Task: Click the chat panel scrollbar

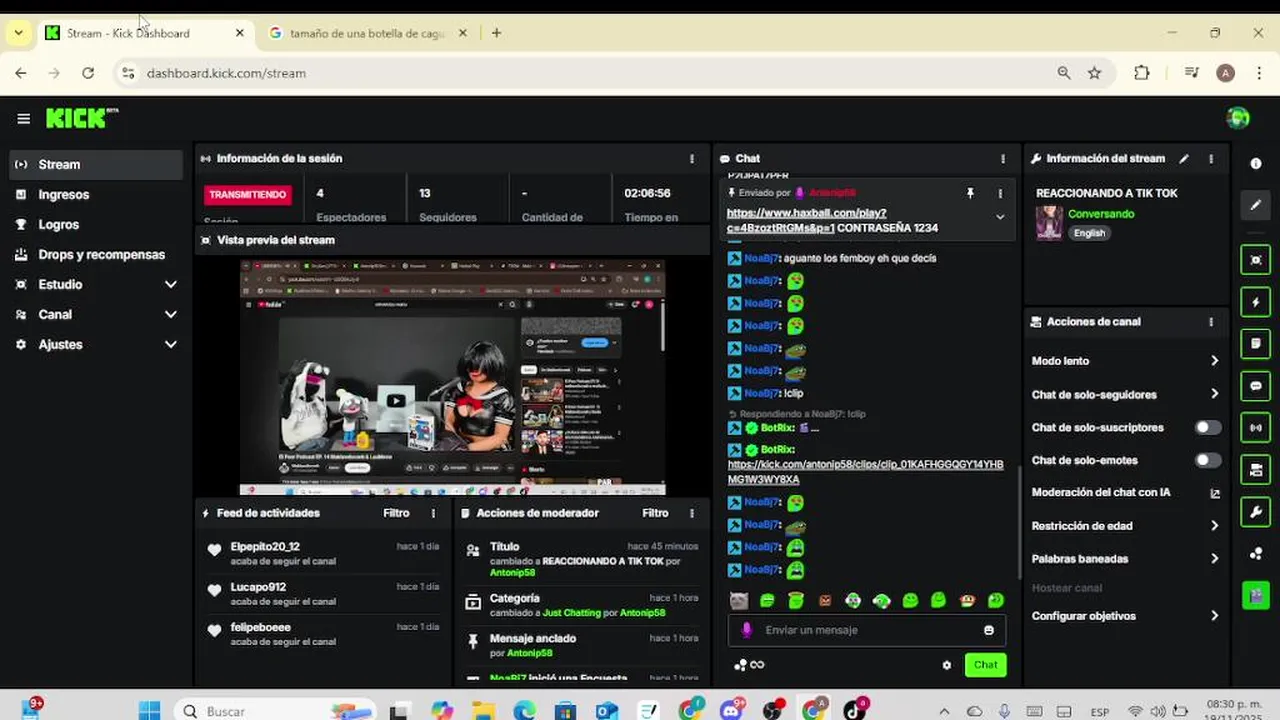Action: [1018, 523]
